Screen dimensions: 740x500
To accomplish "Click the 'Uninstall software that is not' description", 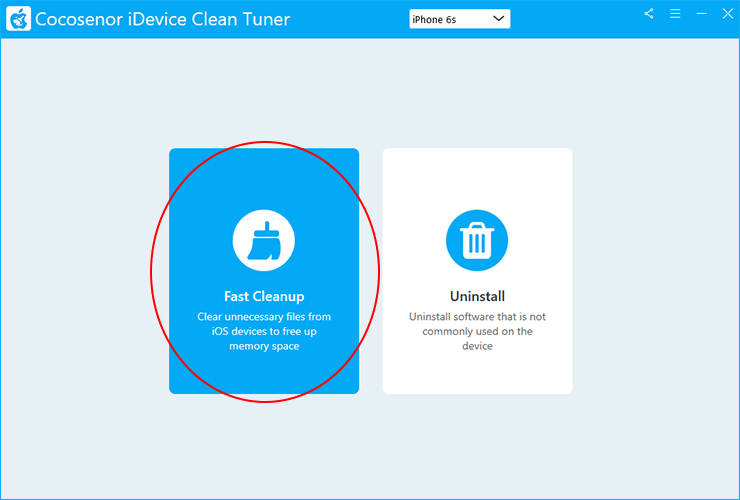I will pos(477,331).
